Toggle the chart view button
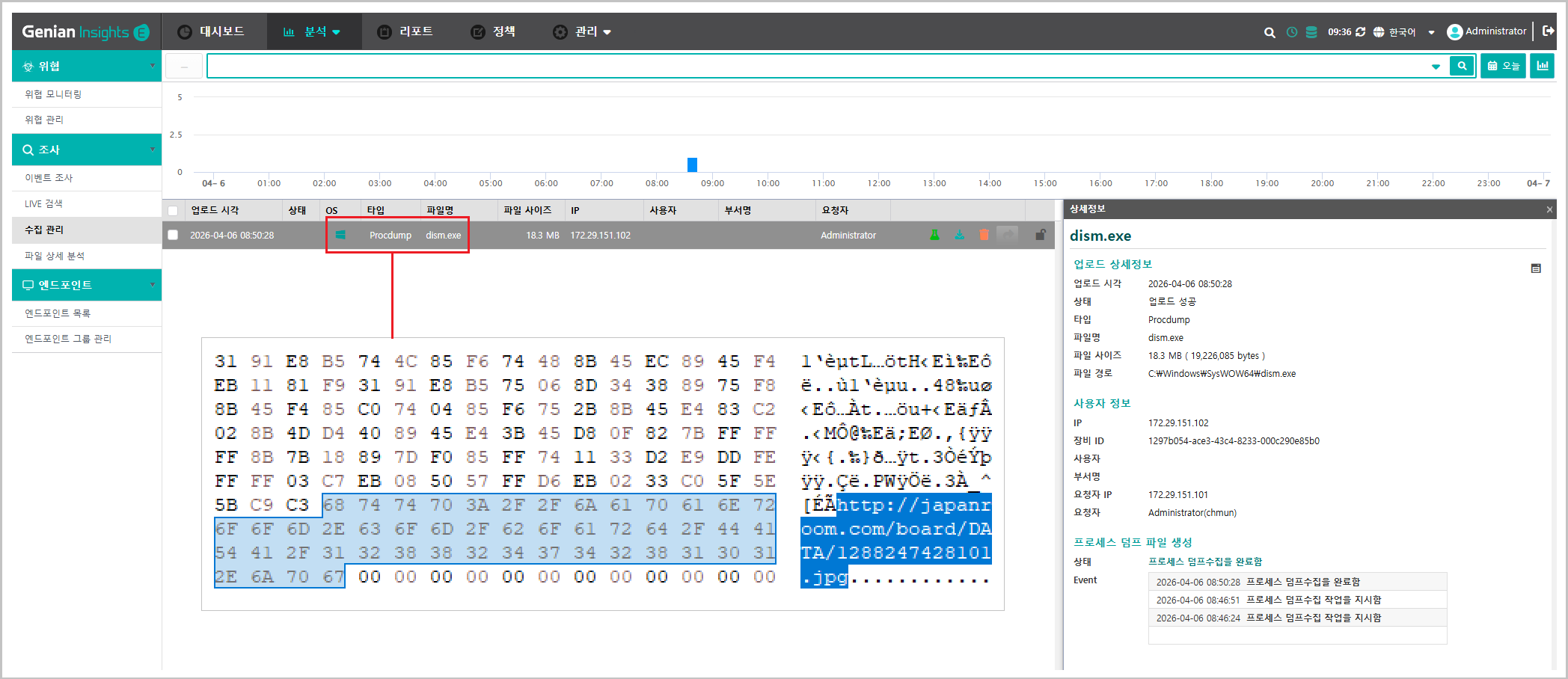Screen dimensions: 1568x679 tap(1542, 66)
